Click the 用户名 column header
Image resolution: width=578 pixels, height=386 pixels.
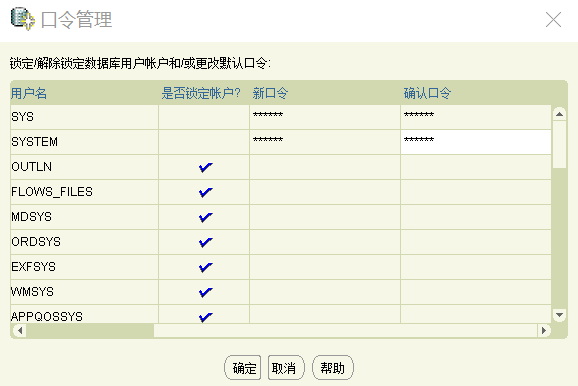coord(29,93)
